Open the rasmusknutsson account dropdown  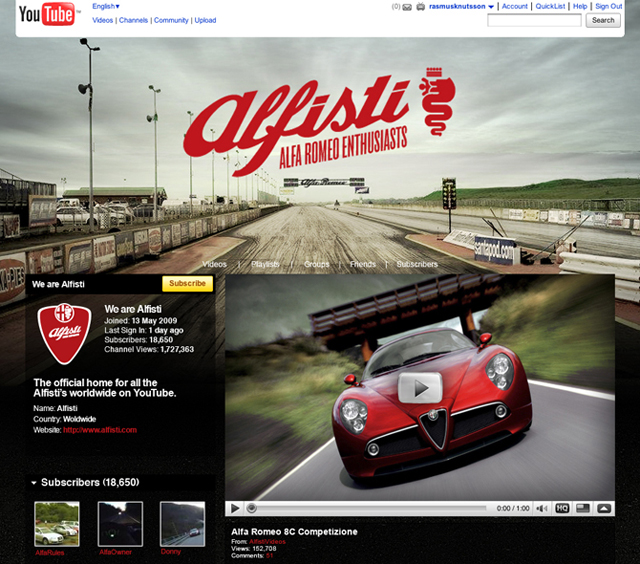point(461,7)
